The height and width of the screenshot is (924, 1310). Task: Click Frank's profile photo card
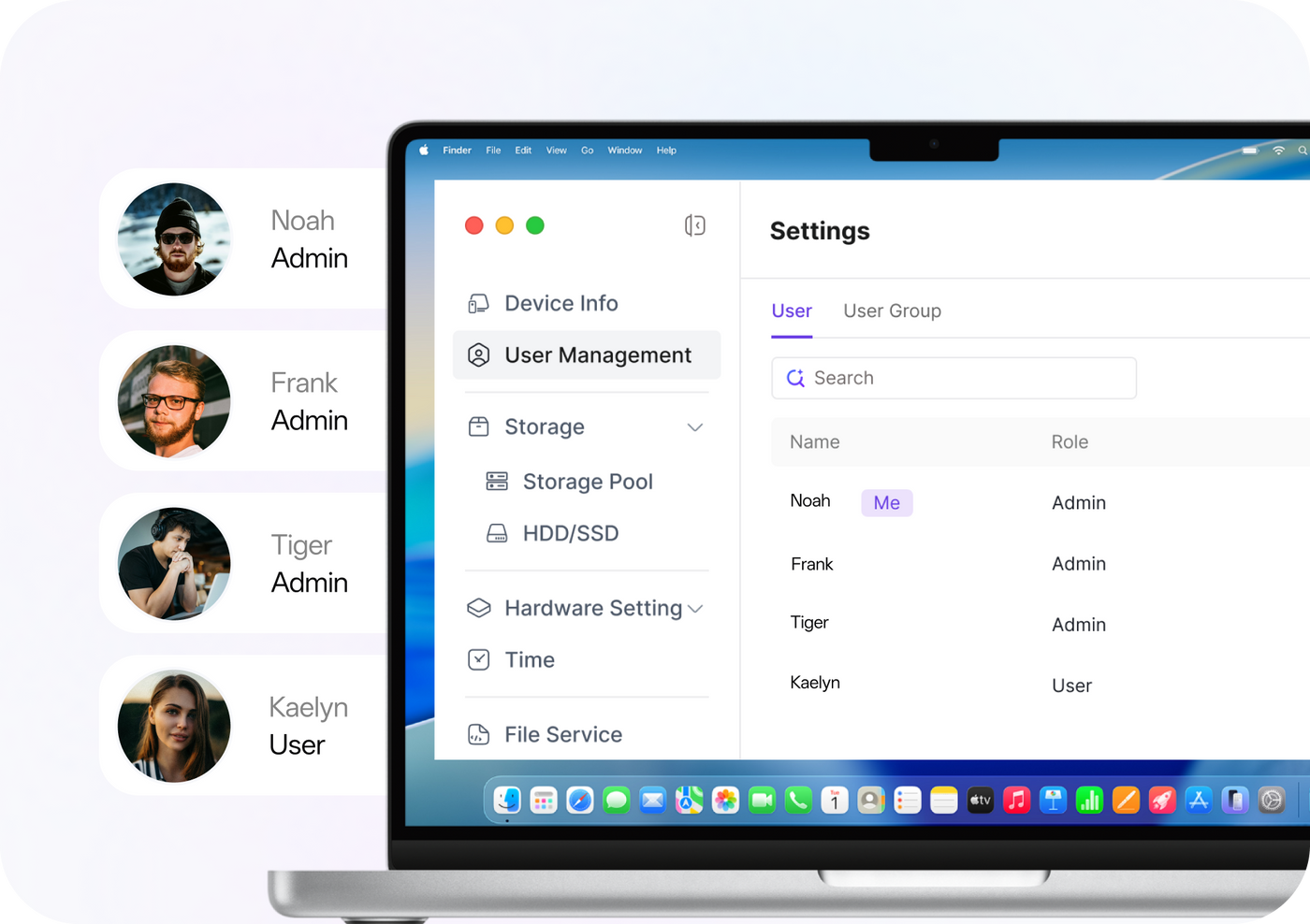pos(174,401)
